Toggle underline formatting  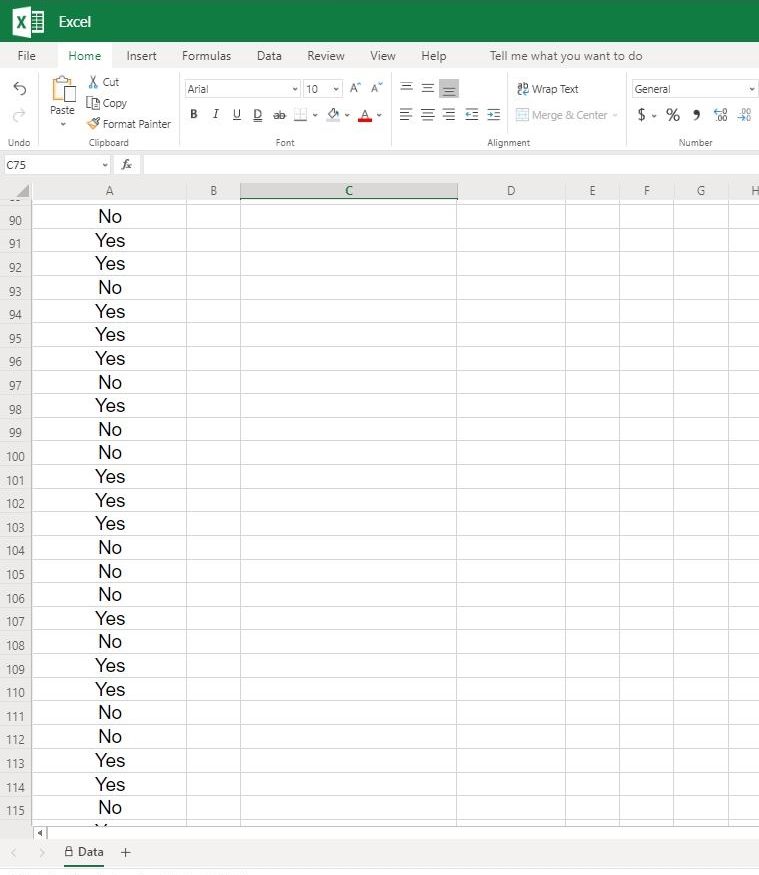[237, 114]
